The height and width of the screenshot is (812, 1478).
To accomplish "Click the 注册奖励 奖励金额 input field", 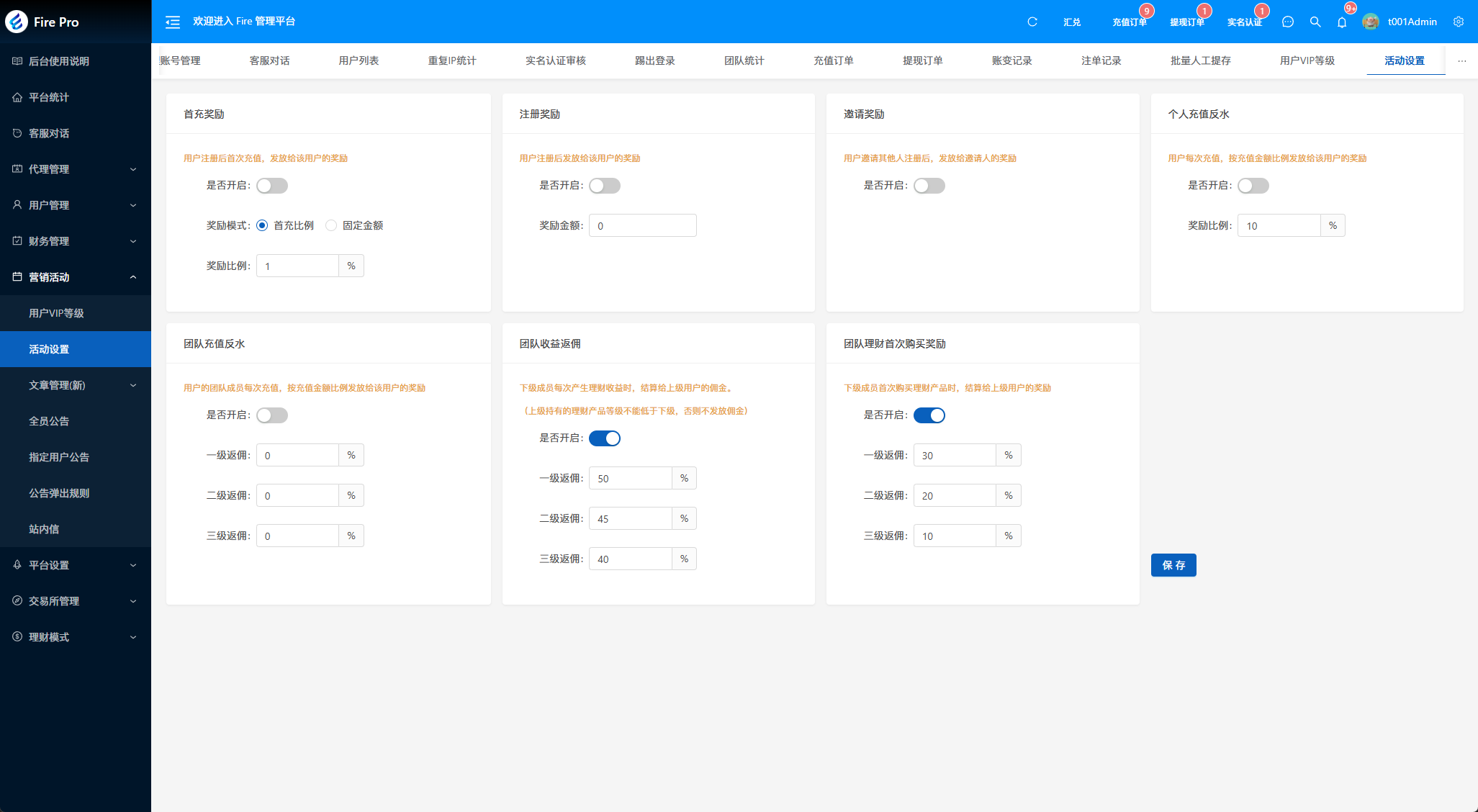I will pos(642,226).
